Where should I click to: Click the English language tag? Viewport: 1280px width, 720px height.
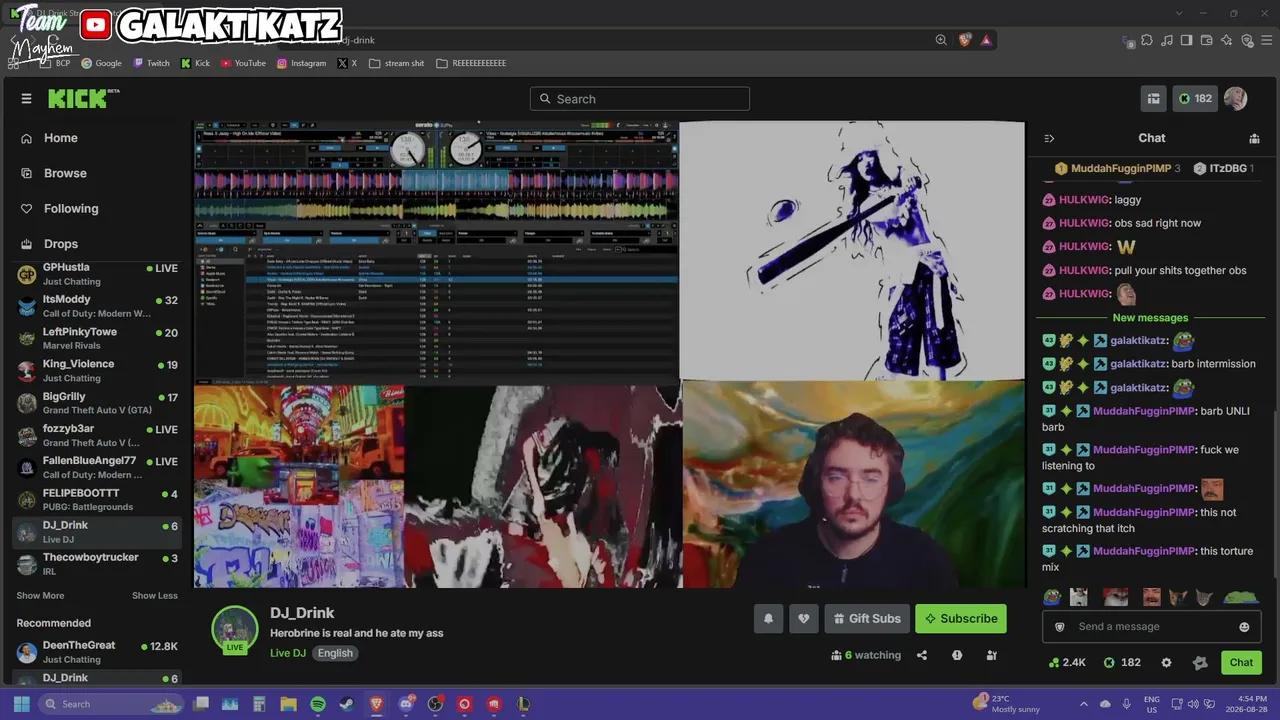(335, 653)
